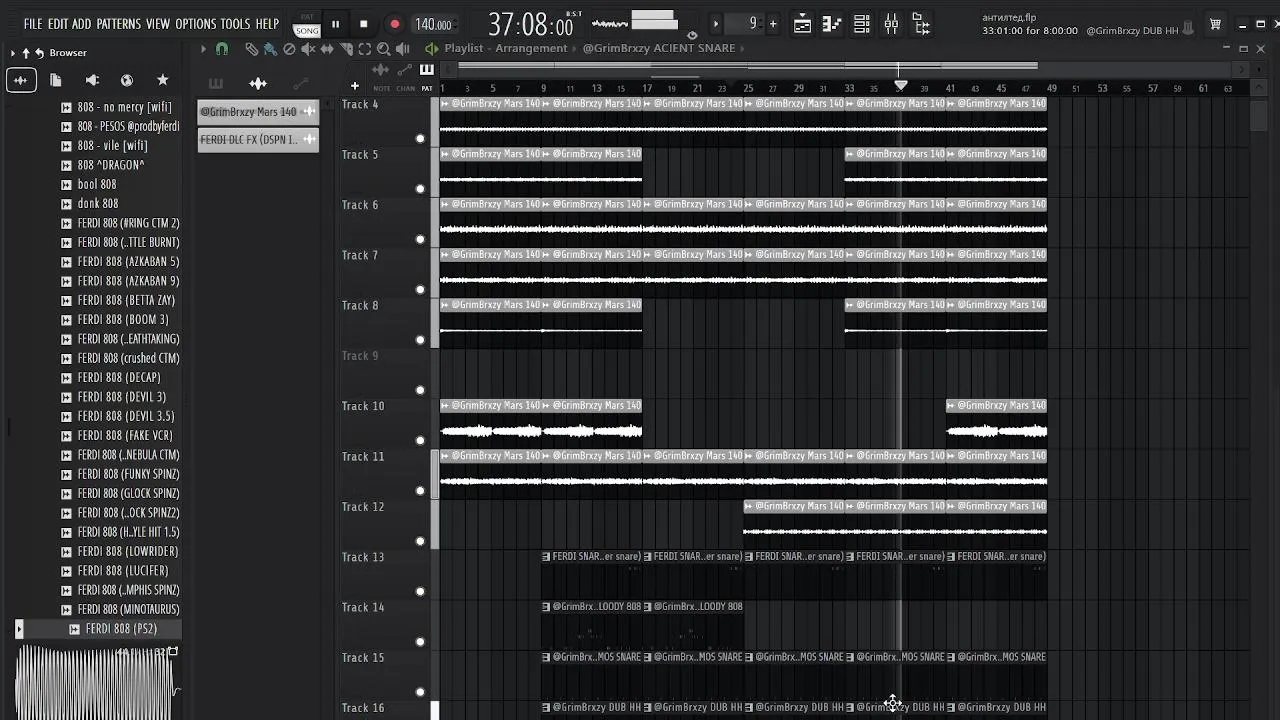Switch timeline focus to NOTE
Screen dimensions: 1280x720
pyautogui.click(x=380, y=88)
